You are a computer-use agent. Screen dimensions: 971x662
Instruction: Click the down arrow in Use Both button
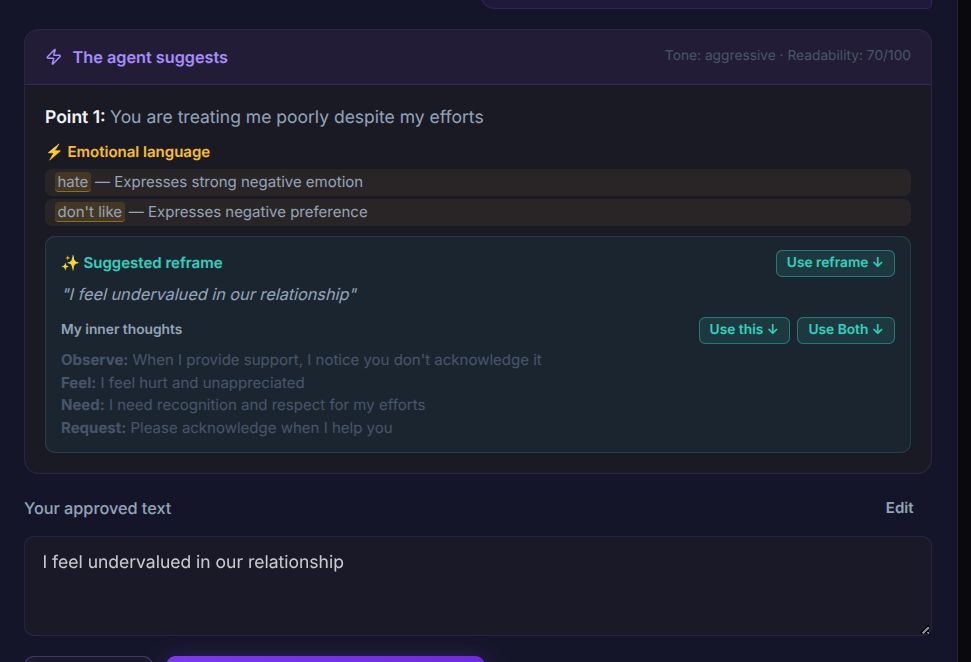877,329
